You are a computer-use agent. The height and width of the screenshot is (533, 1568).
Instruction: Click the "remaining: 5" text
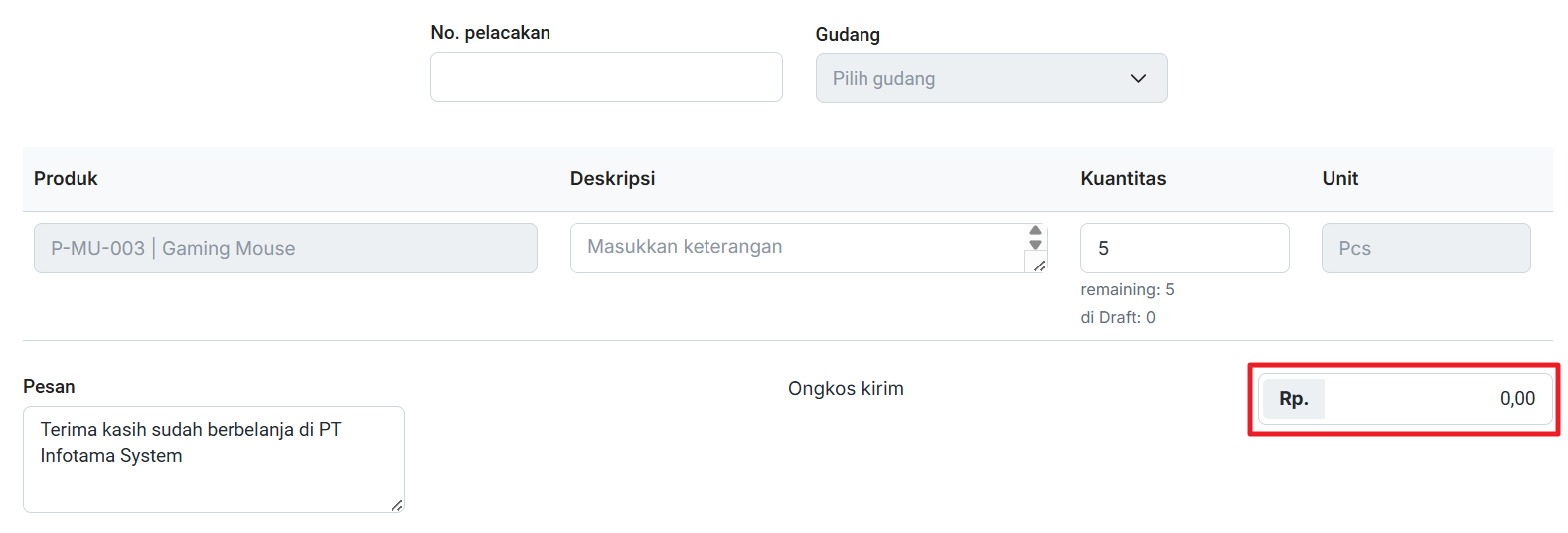point(1127,290)
